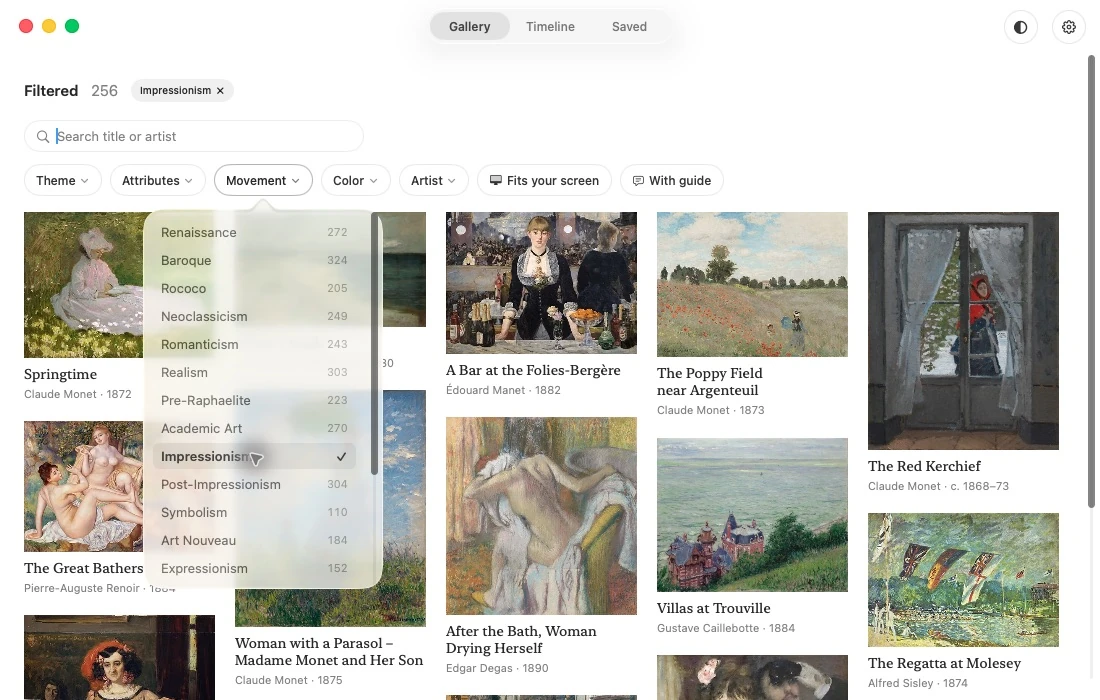Click A Bar at the Folies-Bergère title
This screenshot has width=1100, height=700.
click(x=533, y=370)
